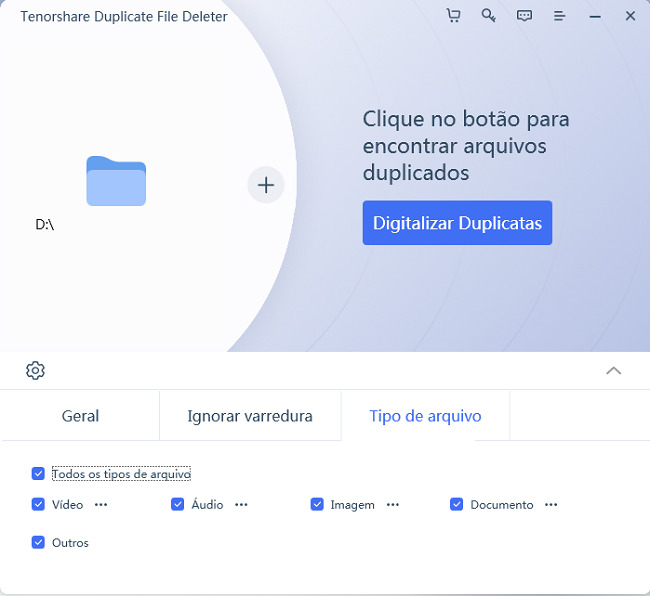This screenshot has height=596, width=650.
Task: Click the 'Clique no botão para' heading
Action: point(466,119)
